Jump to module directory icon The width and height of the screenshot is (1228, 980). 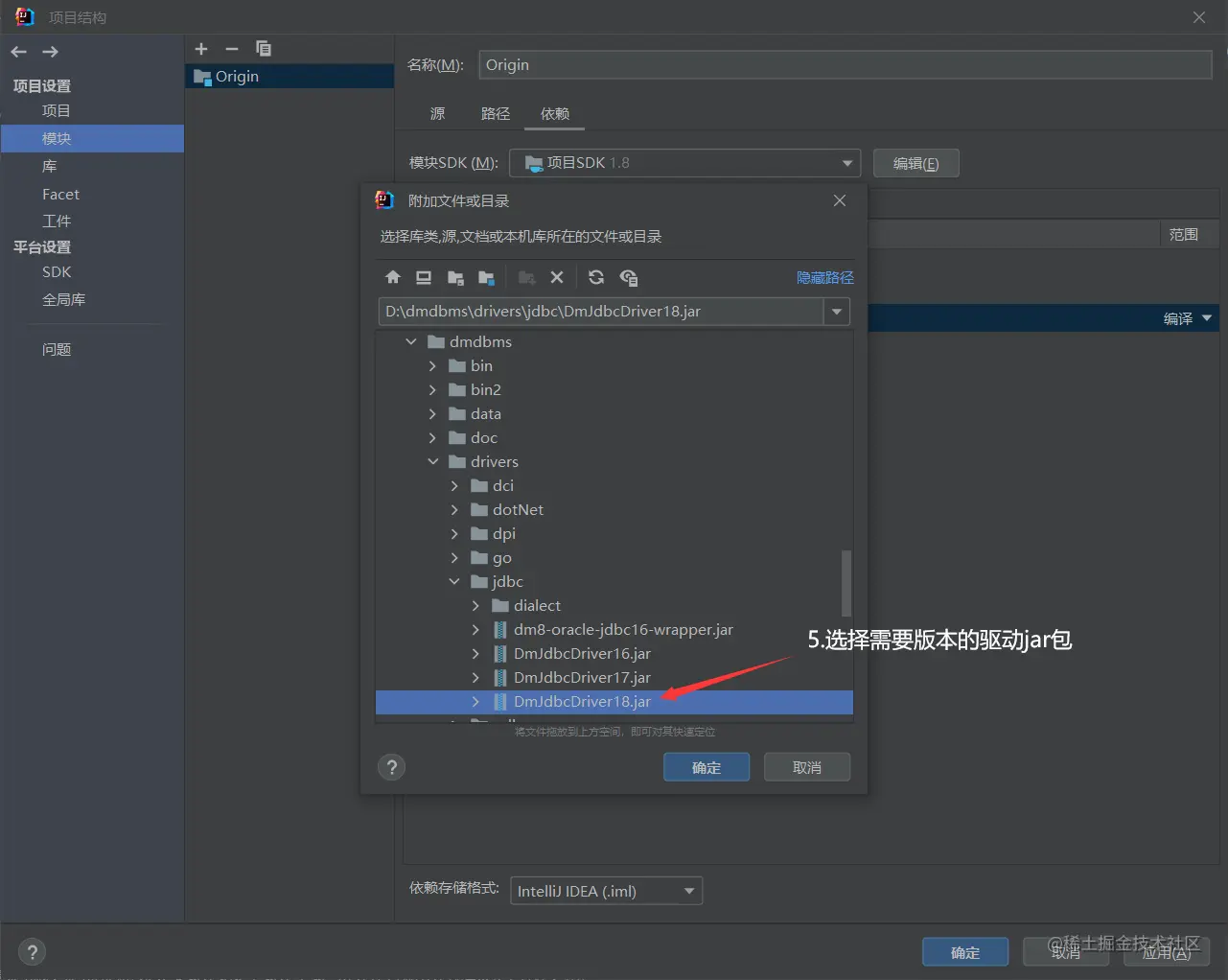coord(486,277)
